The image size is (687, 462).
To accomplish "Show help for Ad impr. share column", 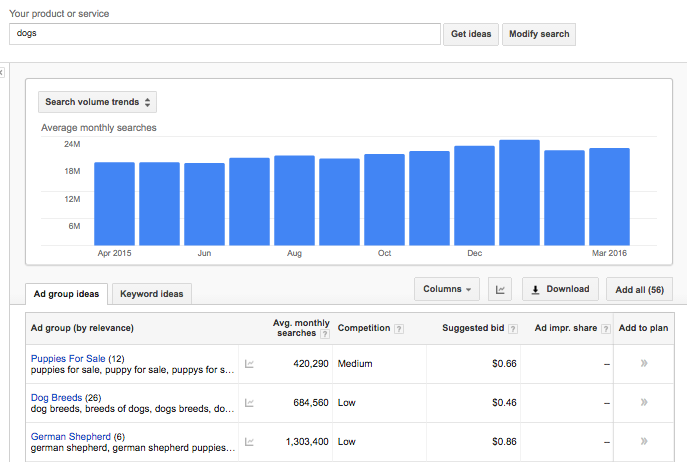I will (x=606, y=329).
